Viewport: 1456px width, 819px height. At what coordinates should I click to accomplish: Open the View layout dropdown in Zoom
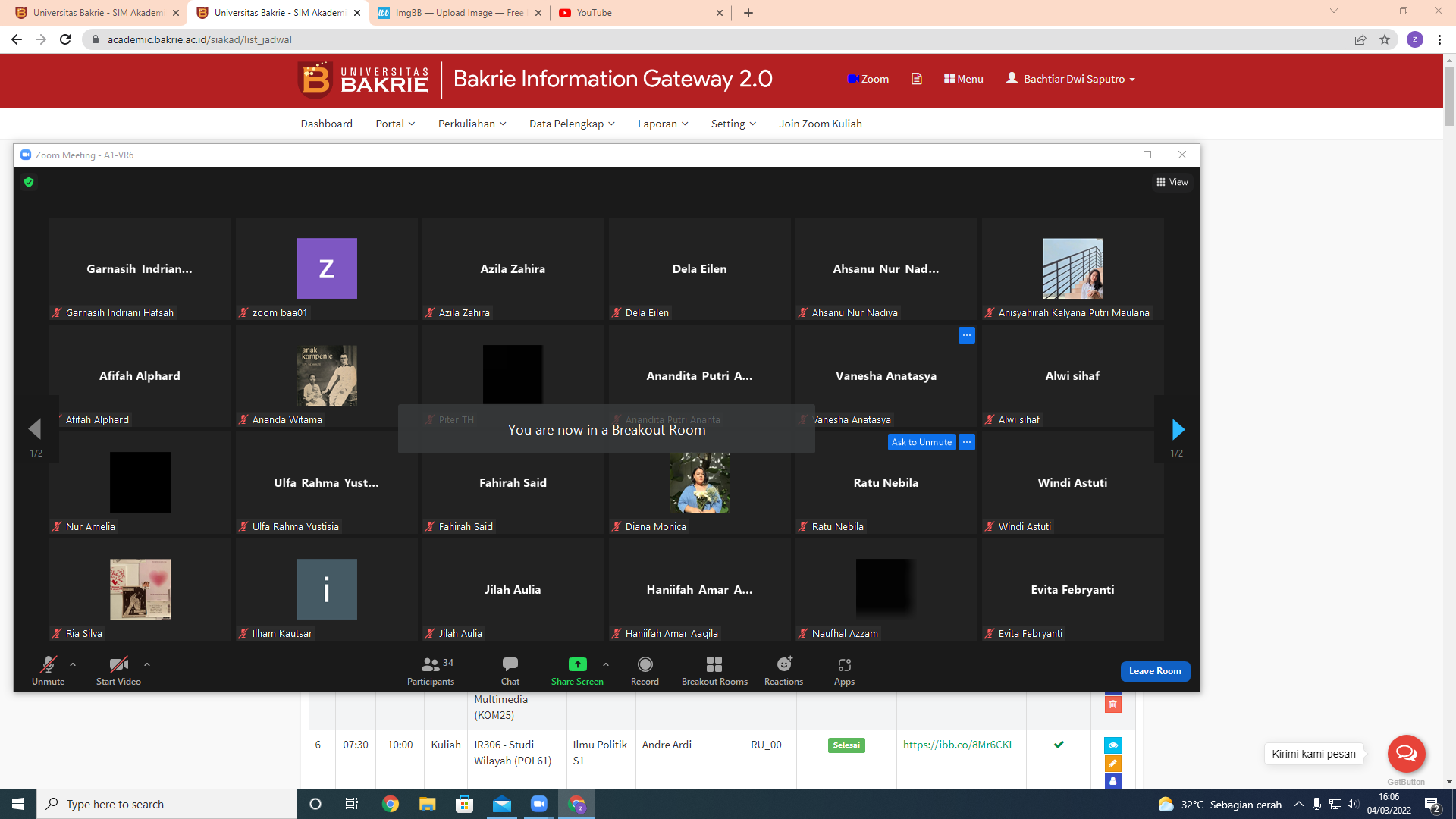pyautogui.click(x=1172, y=182)
